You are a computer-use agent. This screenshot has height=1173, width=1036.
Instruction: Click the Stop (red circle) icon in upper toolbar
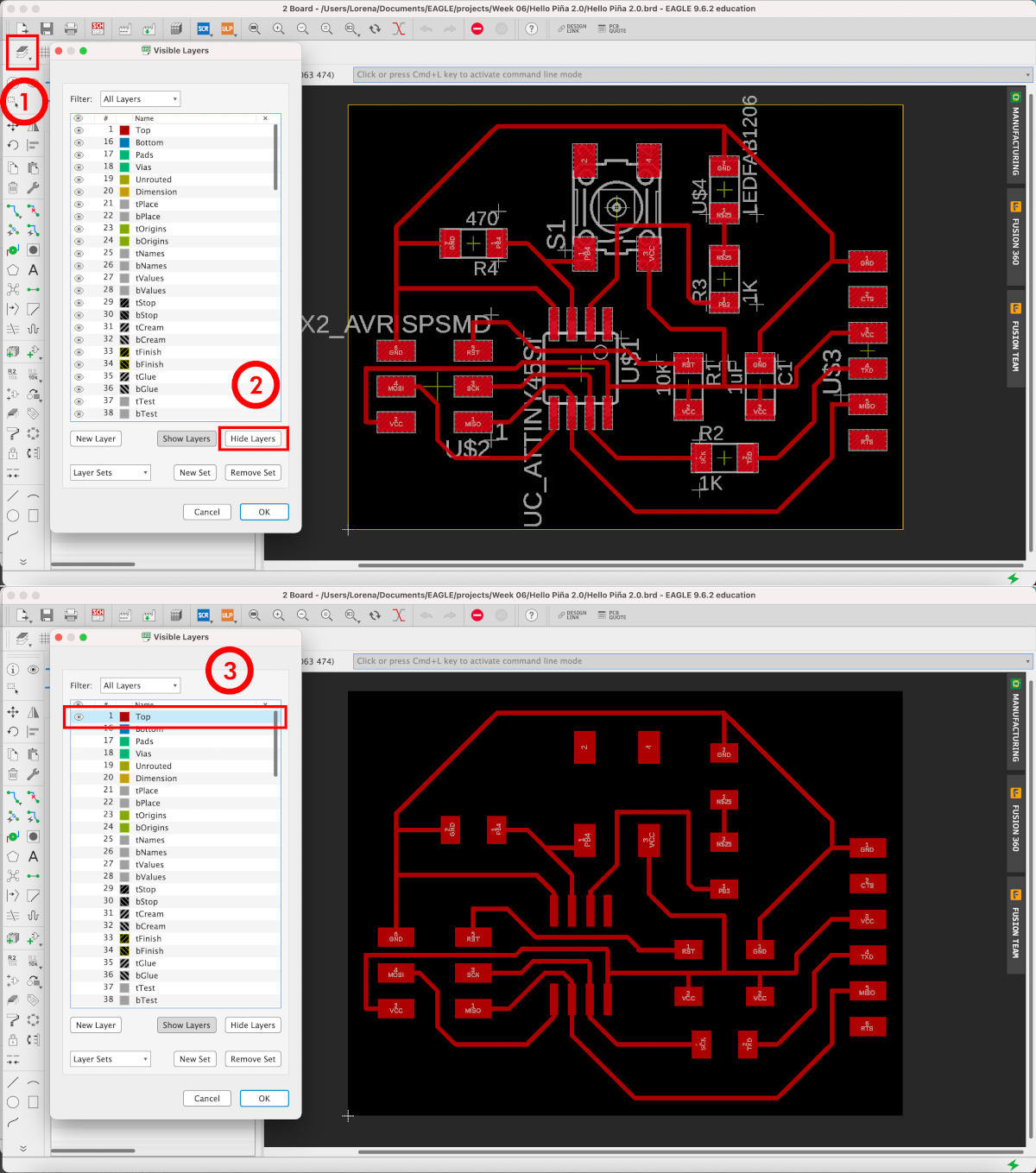[477, 28]
